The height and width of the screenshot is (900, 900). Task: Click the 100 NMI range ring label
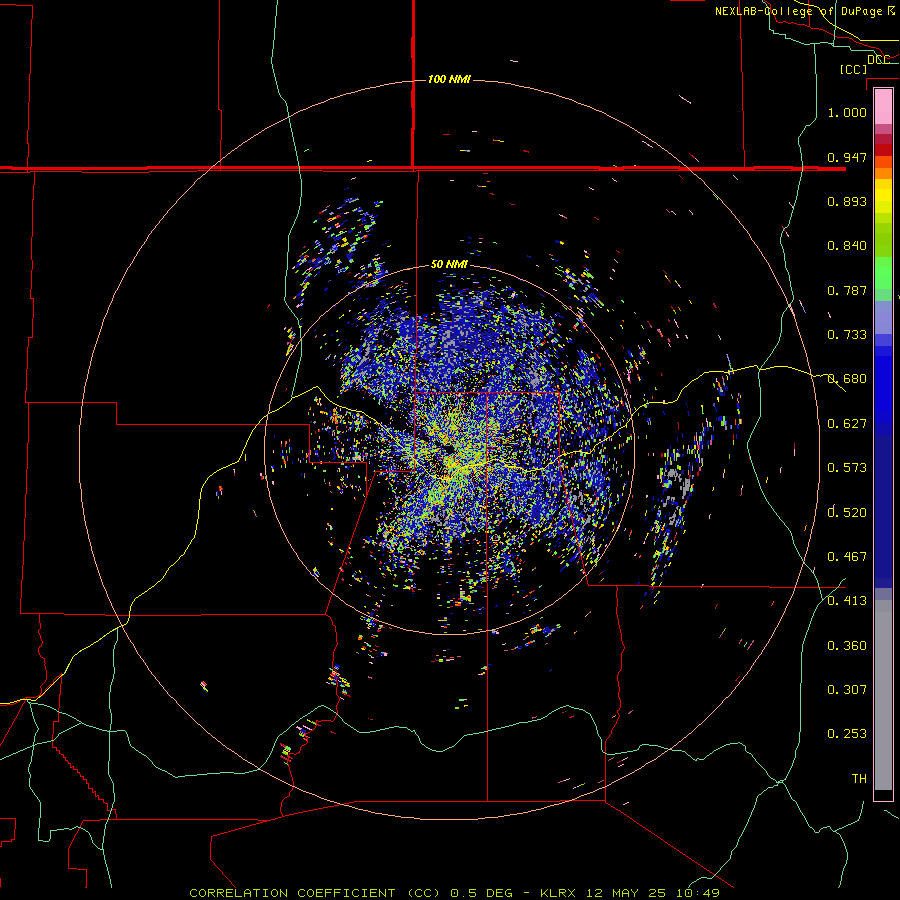[x=449, y=79]
